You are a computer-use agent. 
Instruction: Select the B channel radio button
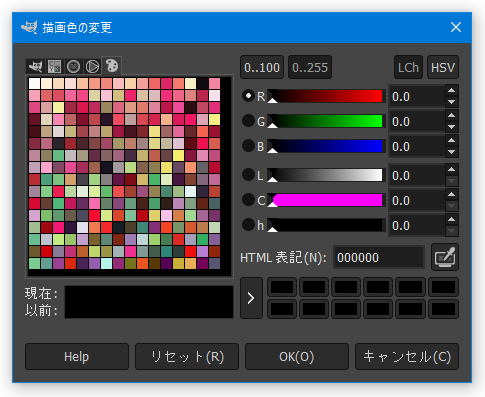coord(248,146)
